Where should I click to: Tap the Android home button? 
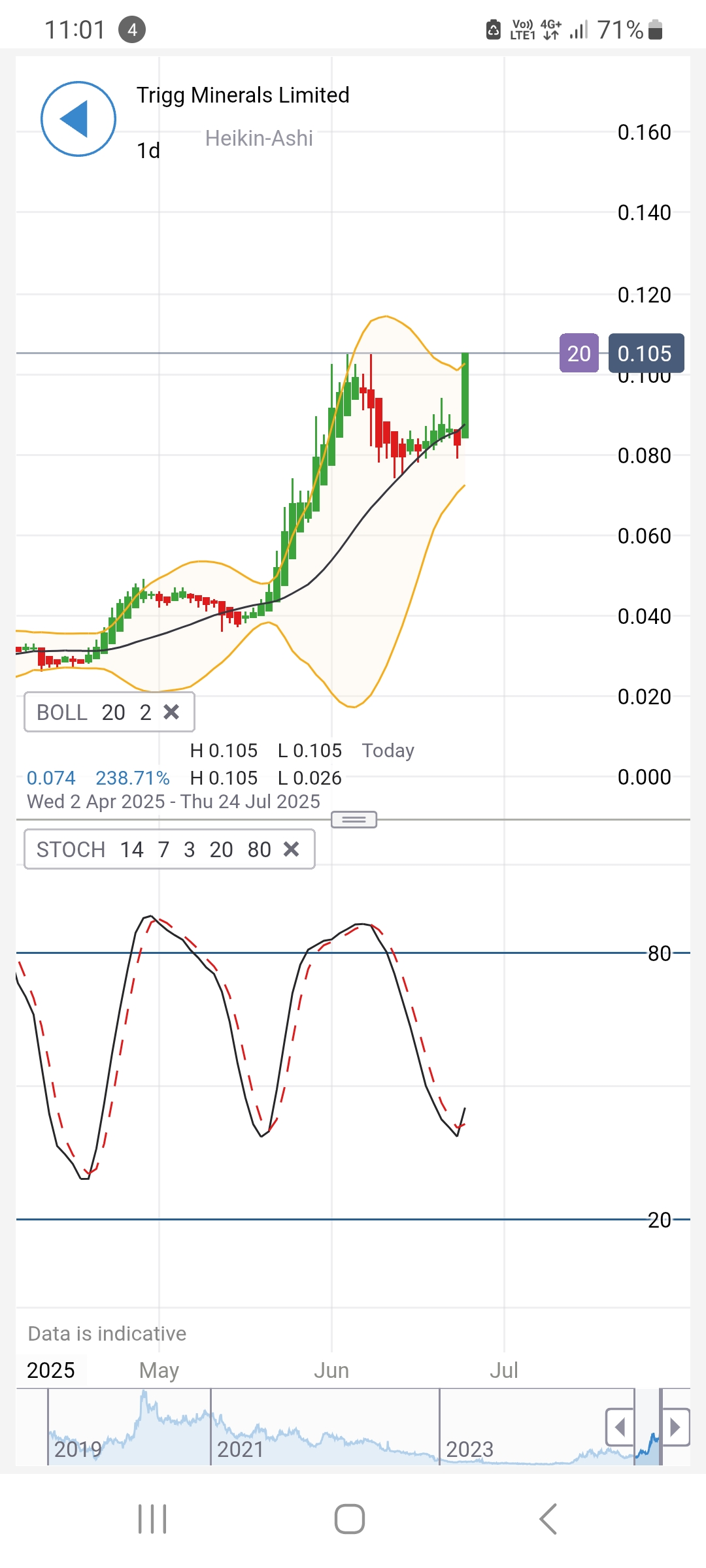pos(350,1519)
